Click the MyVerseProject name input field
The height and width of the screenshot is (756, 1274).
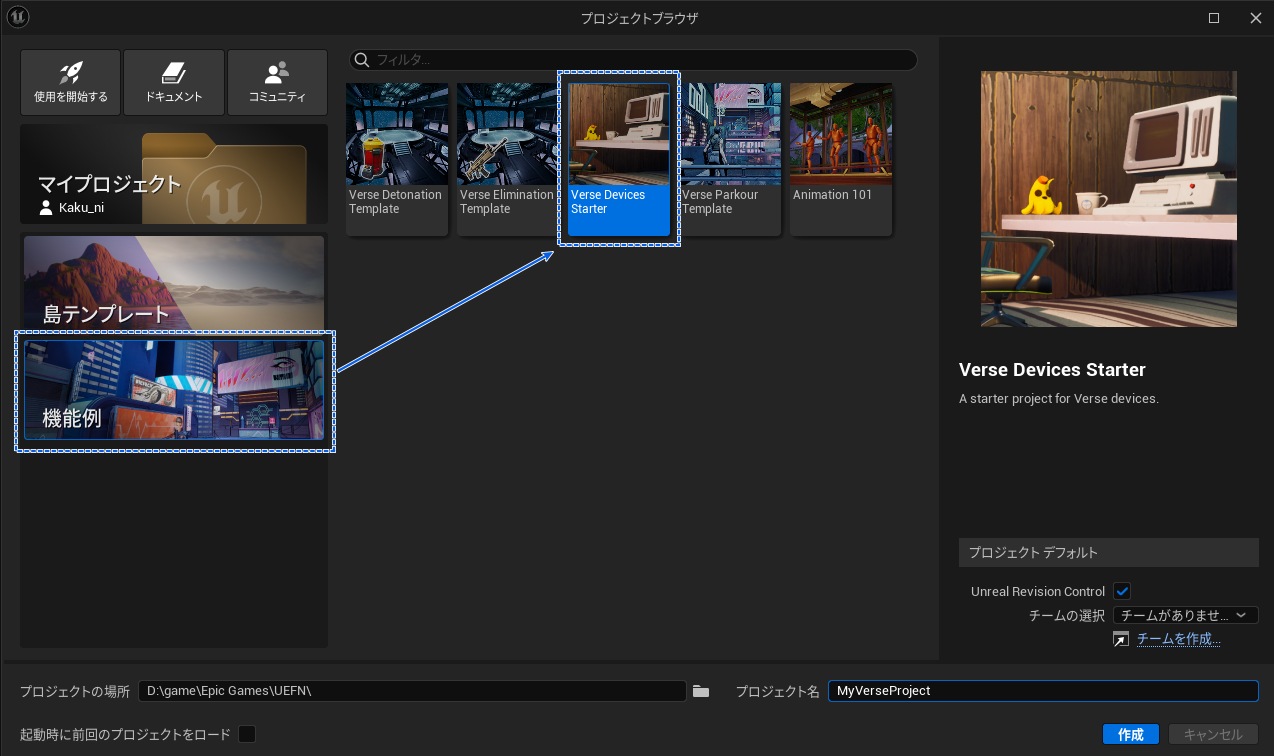click(x=1043, y=690)
